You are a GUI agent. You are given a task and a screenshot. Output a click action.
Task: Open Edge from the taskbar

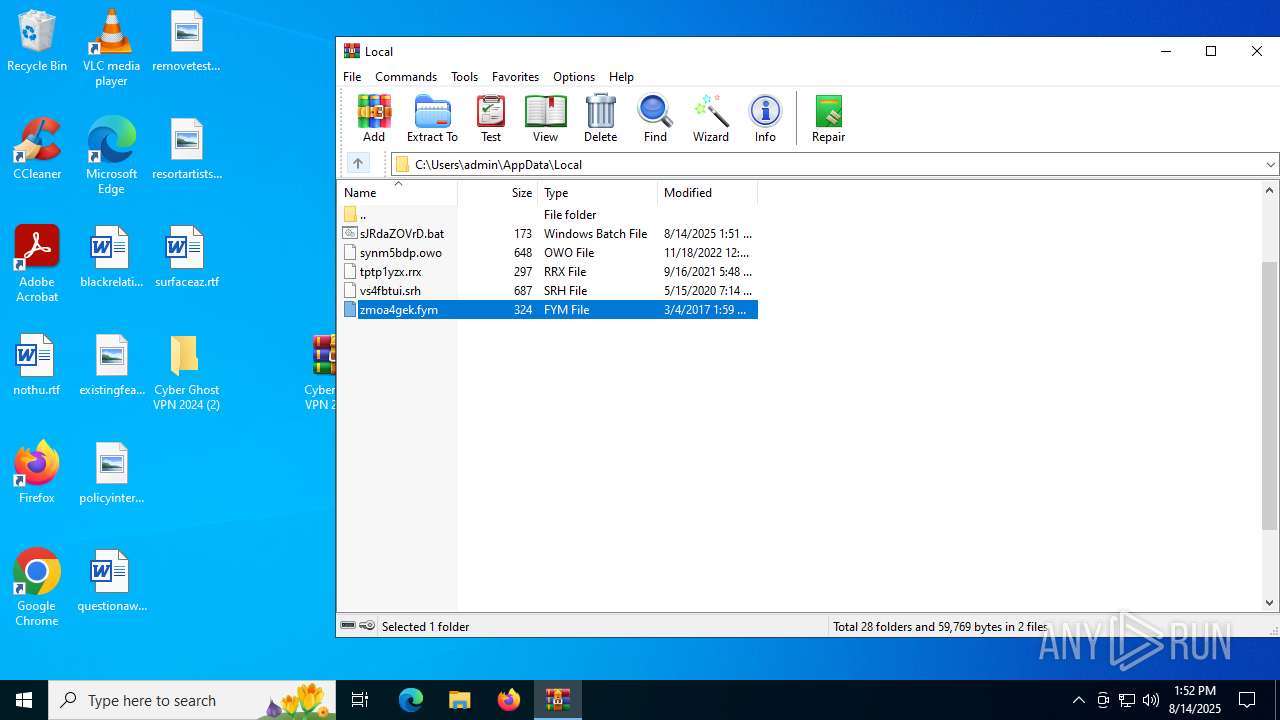[411, 700]
